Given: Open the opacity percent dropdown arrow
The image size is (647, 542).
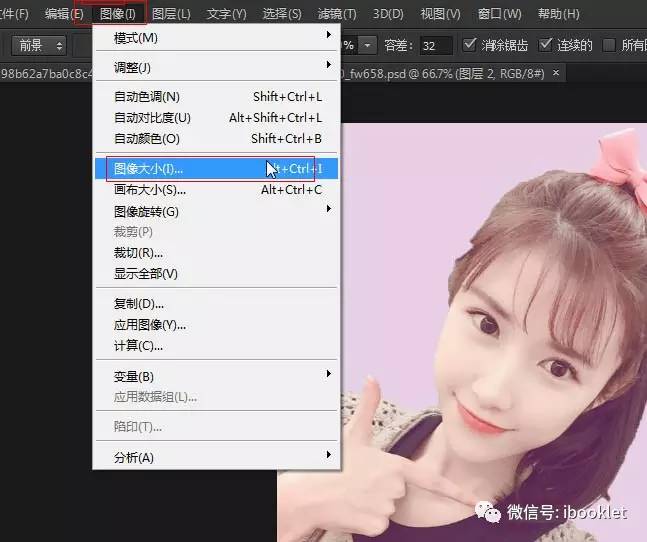Looking at the screenshot, I should (367, 45).
